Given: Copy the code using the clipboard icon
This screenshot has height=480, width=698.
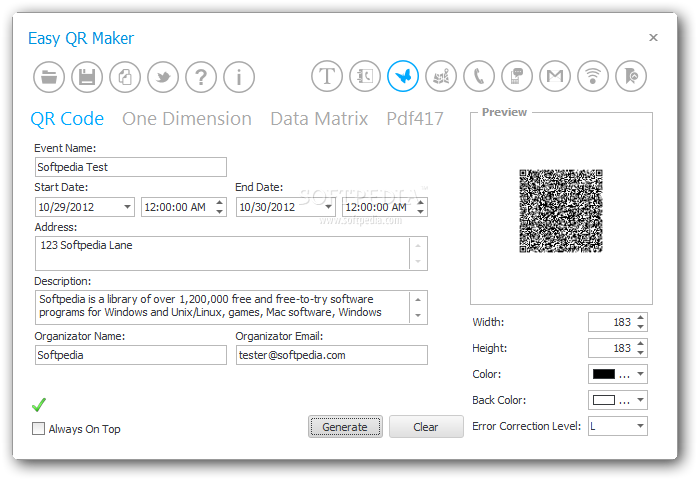Looking at the screenshot, I should tap(125, 77).
